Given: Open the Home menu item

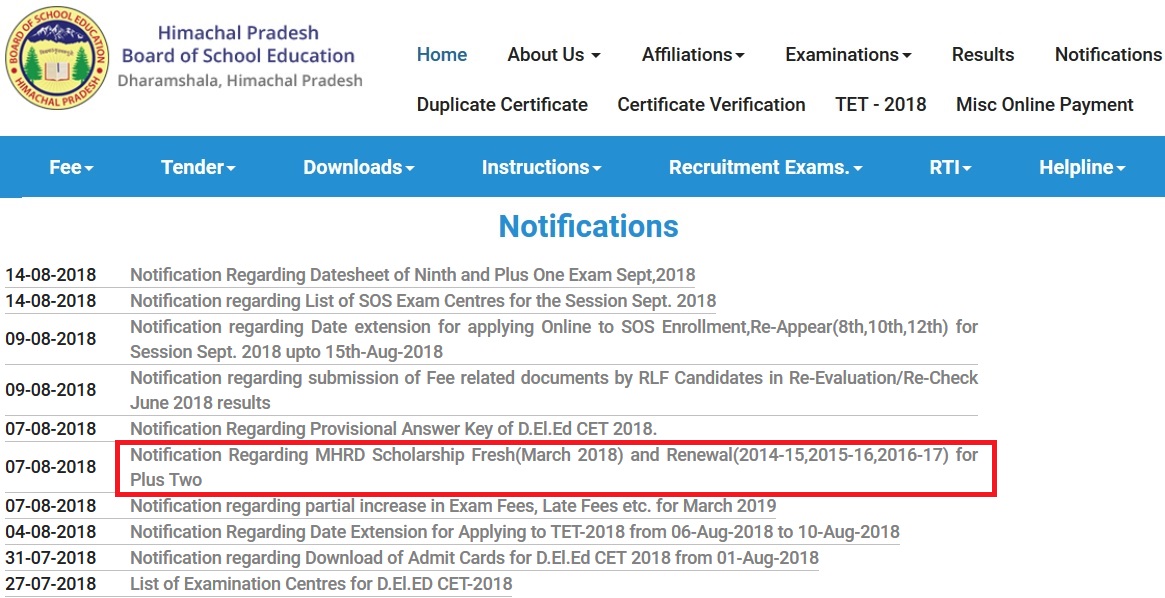Looking at the screenshot, I should (x=442, y=55).
